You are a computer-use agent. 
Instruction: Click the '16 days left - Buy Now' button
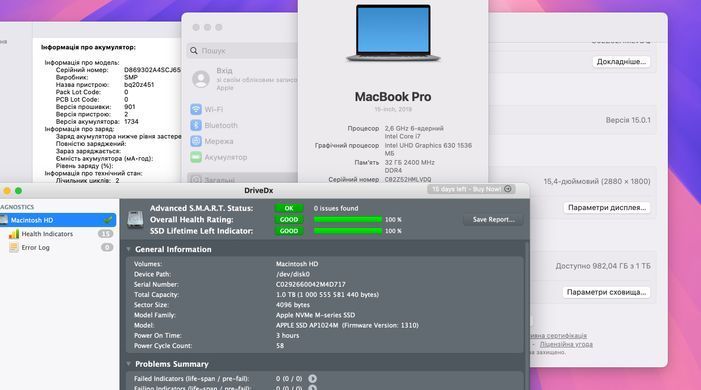coord(471,189)
